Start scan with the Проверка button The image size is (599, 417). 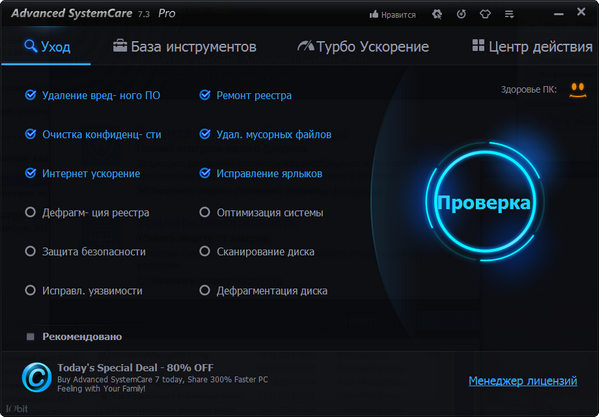click(x=484, y=202)
